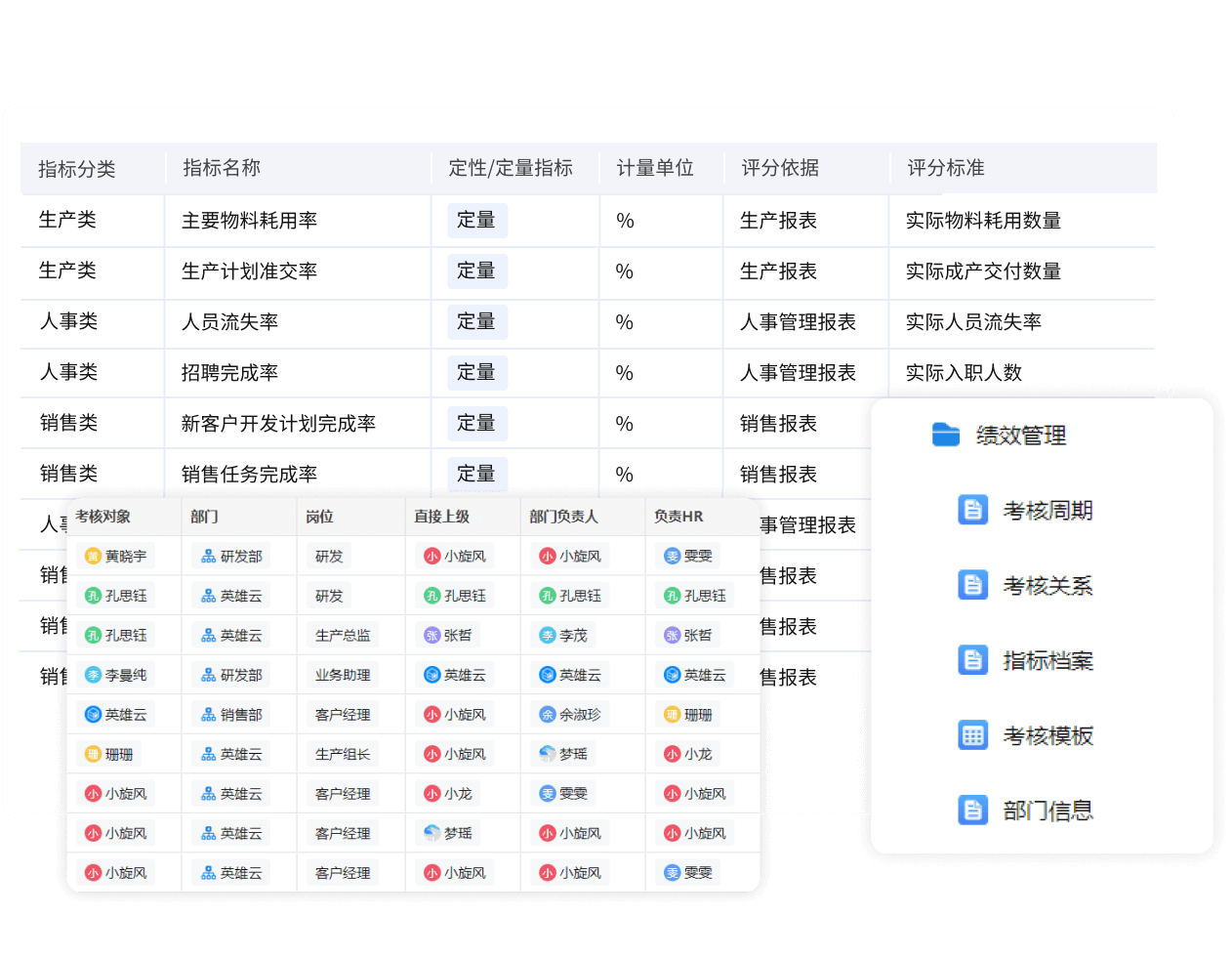Click 张哲's avatar in the 直接上级 column
Image resolution: width=1232 pixels, height=957 pixels.
click(x=432, y=635)
